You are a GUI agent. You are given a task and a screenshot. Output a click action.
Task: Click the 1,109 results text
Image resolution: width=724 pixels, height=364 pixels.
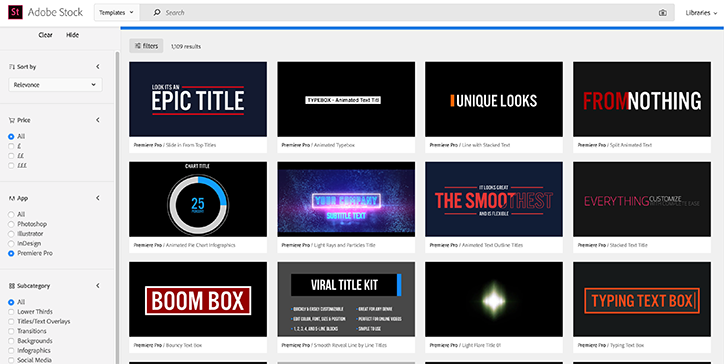(186, 47)
